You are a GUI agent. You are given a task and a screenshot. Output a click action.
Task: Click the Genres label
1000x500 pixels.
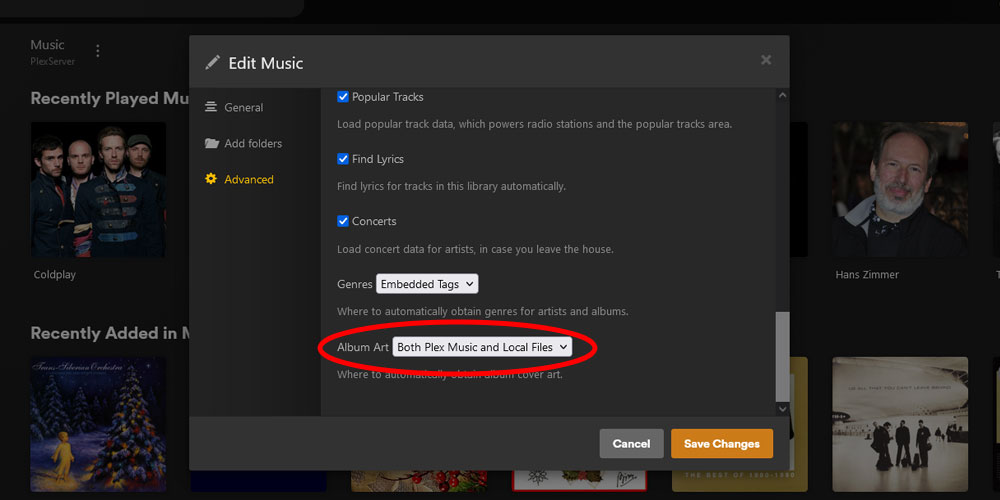point(355,284)
